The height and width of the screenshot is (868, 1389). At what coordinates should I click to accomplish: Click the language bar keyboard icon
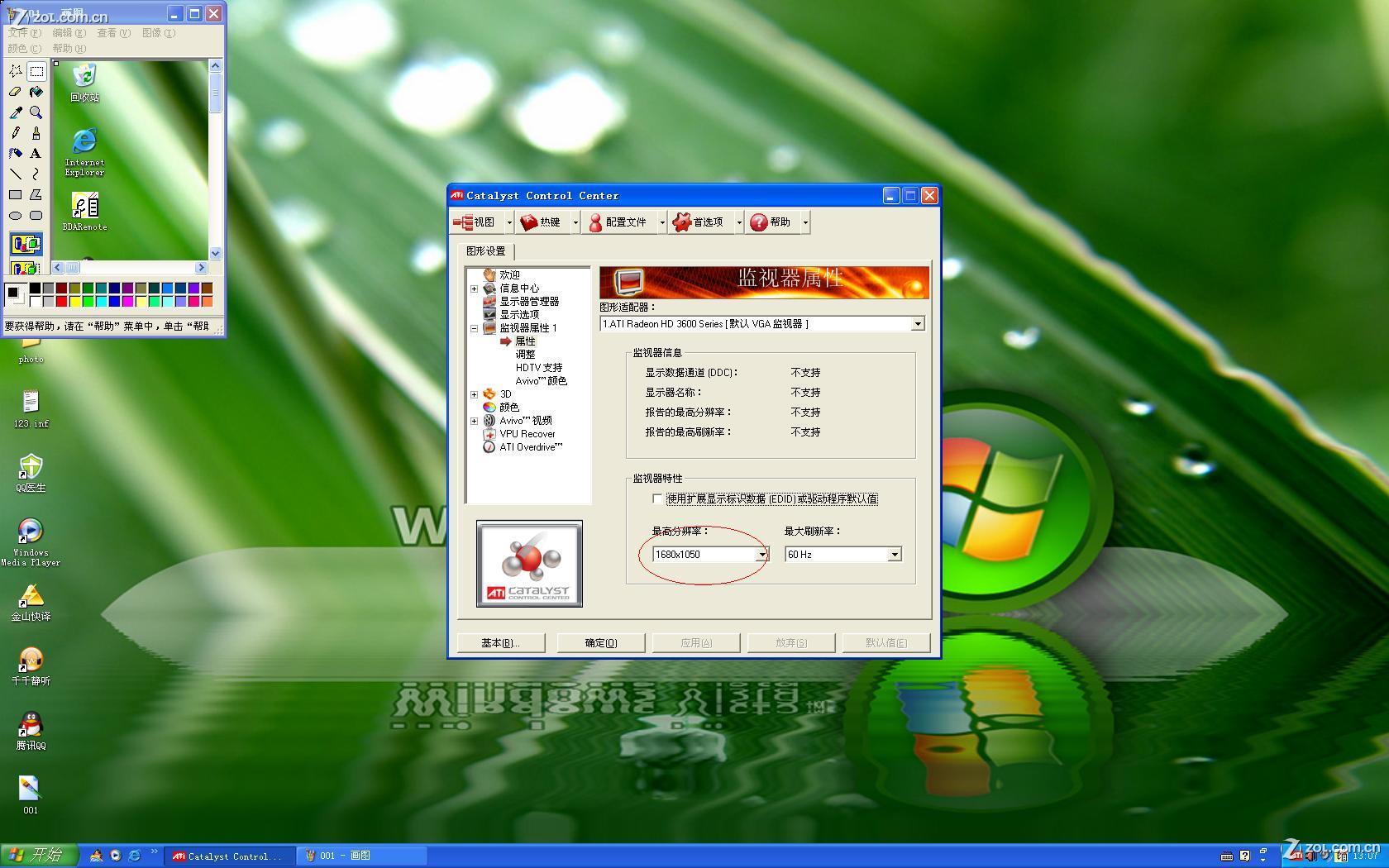[x=1227, y=856]
